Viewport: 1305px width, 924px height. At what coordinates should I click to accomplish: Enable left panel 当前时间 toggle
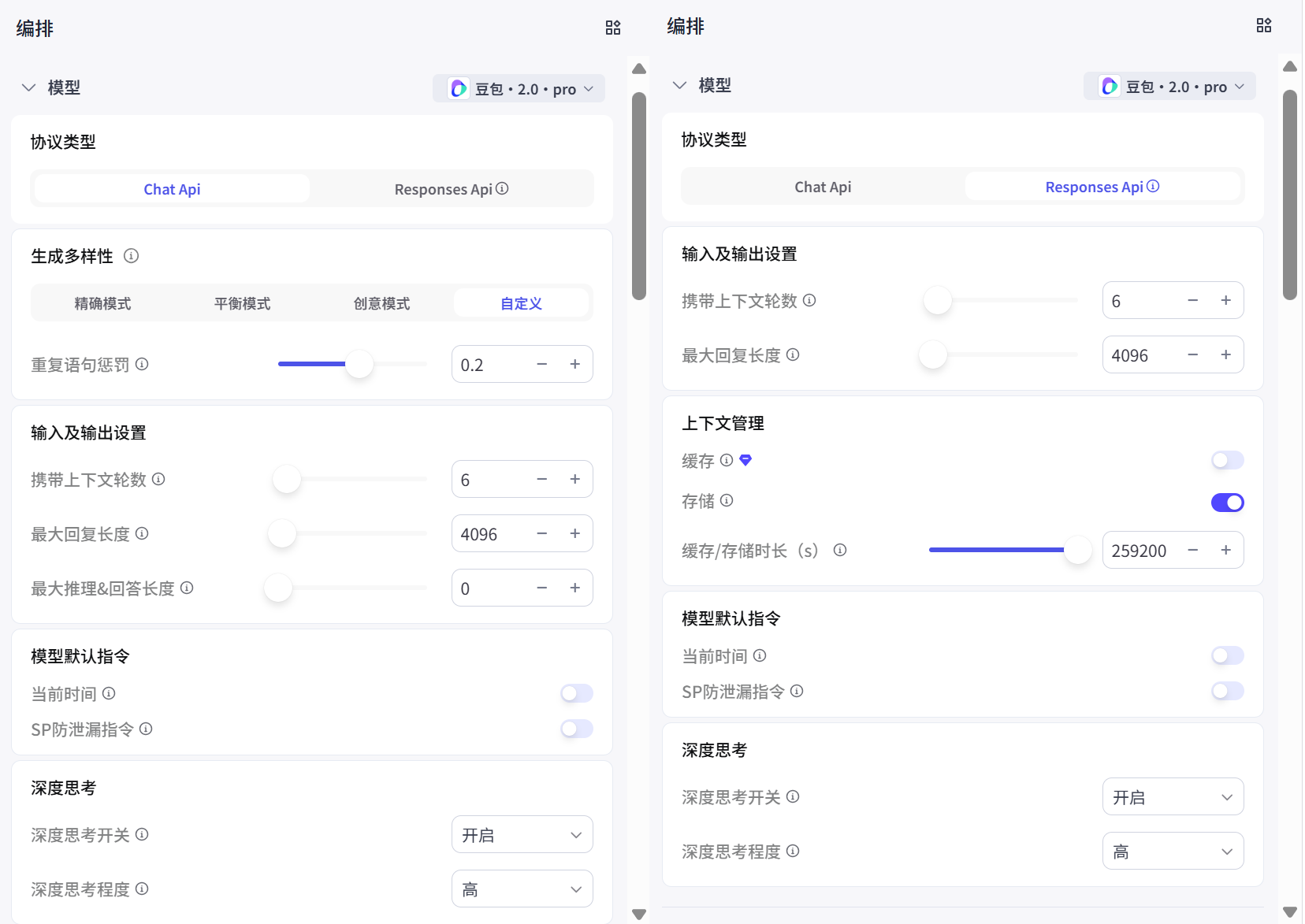577,693
